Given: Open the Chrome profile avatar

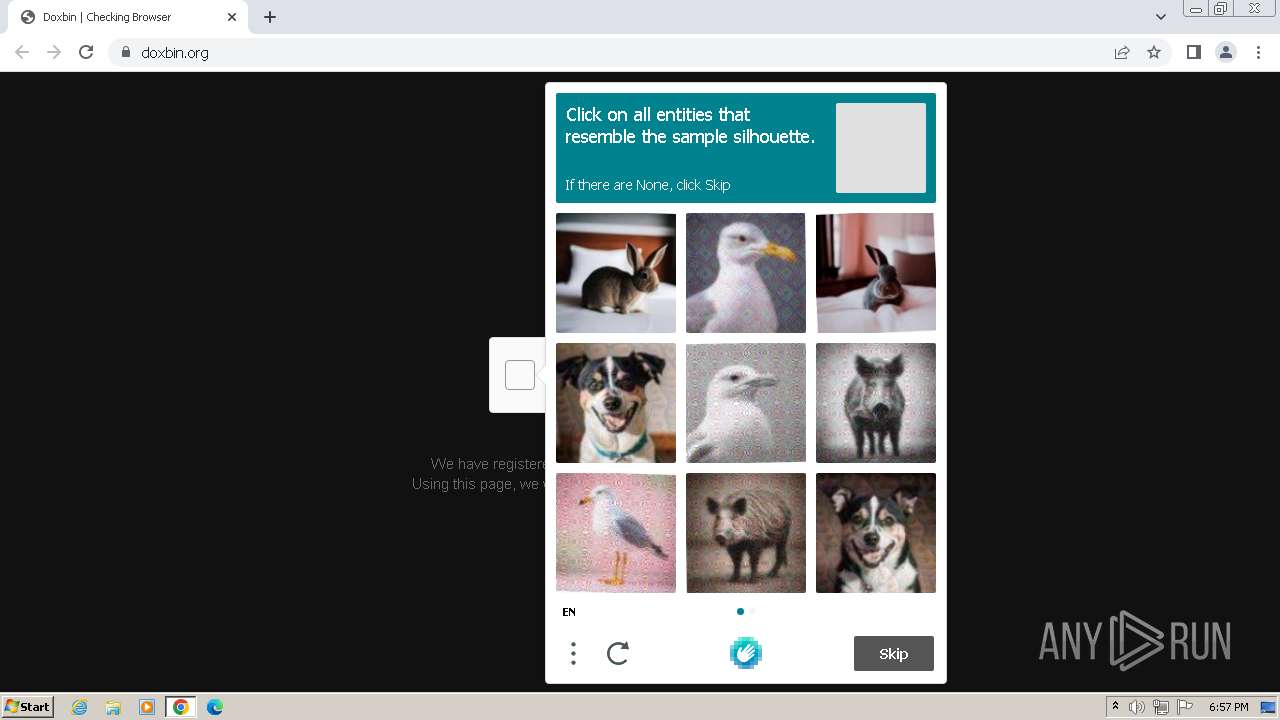Looking at the screenshot, I should tap(1226, 52).
